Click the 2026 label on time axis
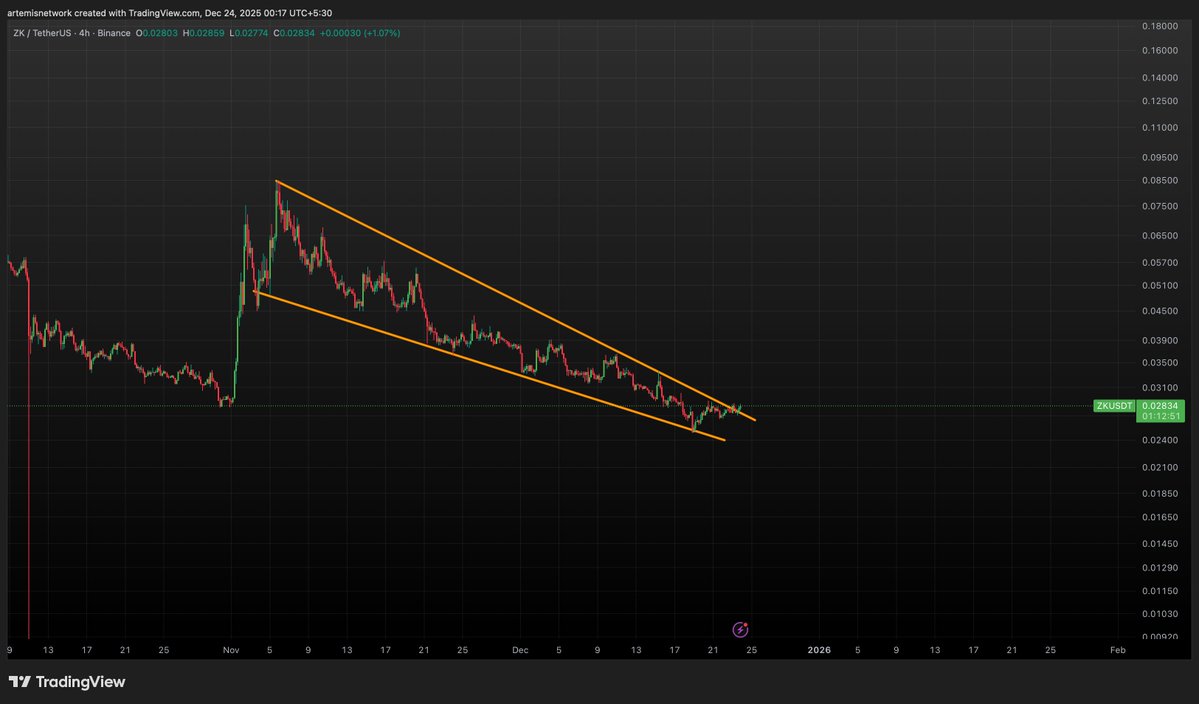Viewport: 1199px width, 704px height. pos(818,650)
